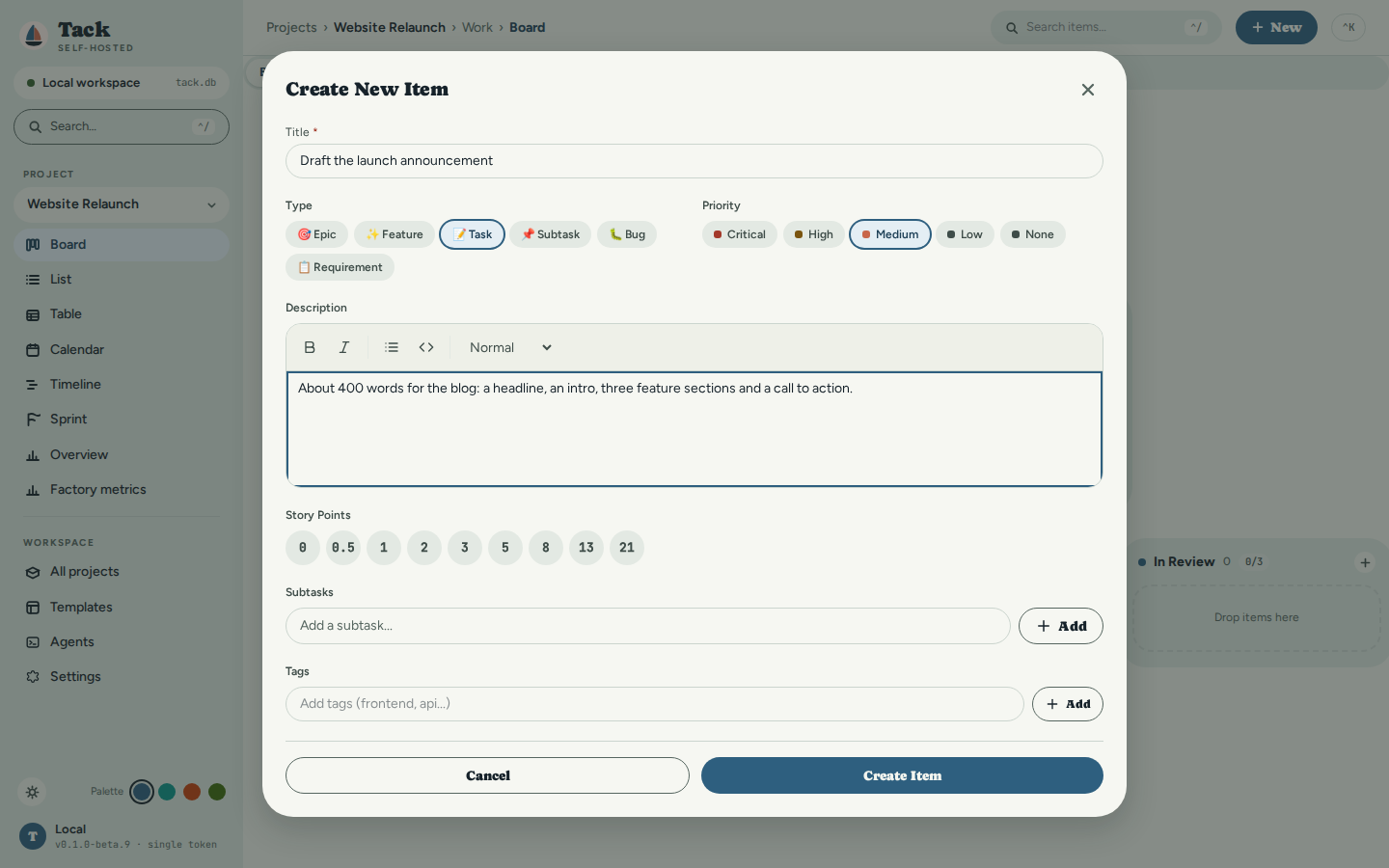Choose 13 story points
1389x868 pixels.
point(586,548)
